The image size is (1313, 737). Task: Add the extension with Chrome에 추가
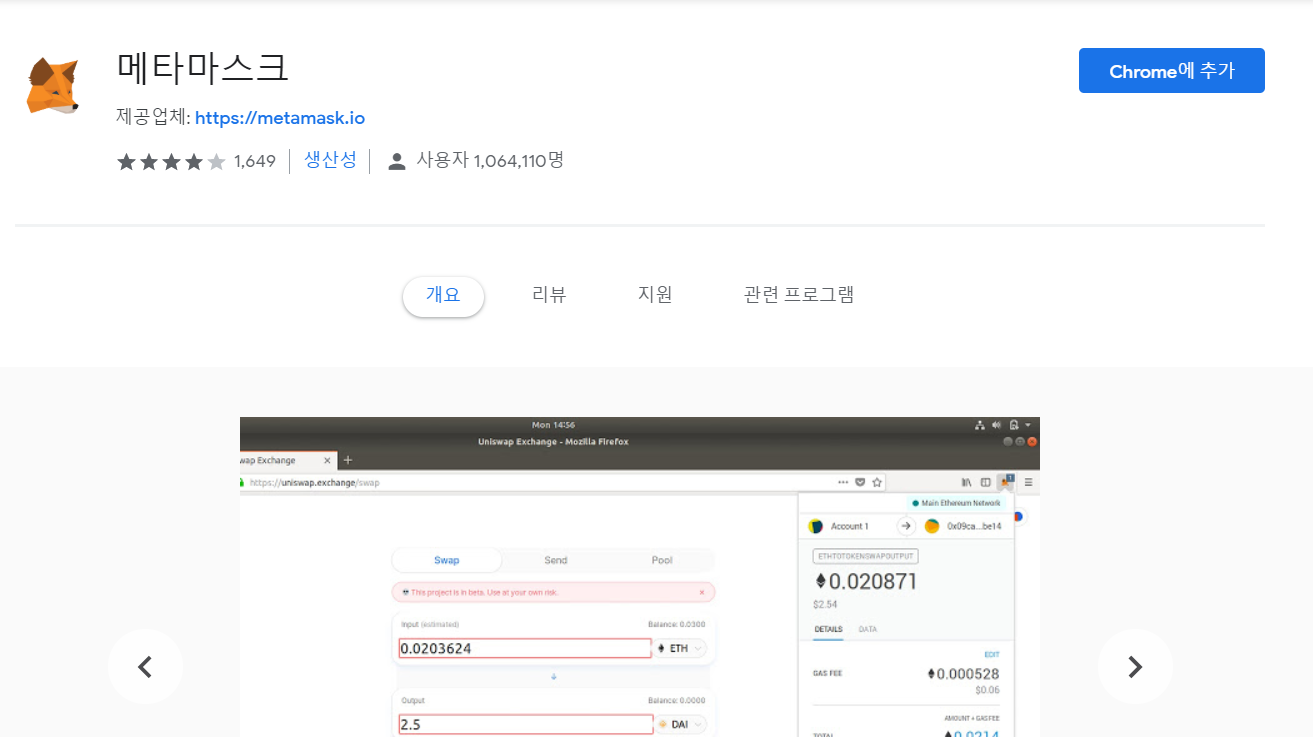[1171, 71]
